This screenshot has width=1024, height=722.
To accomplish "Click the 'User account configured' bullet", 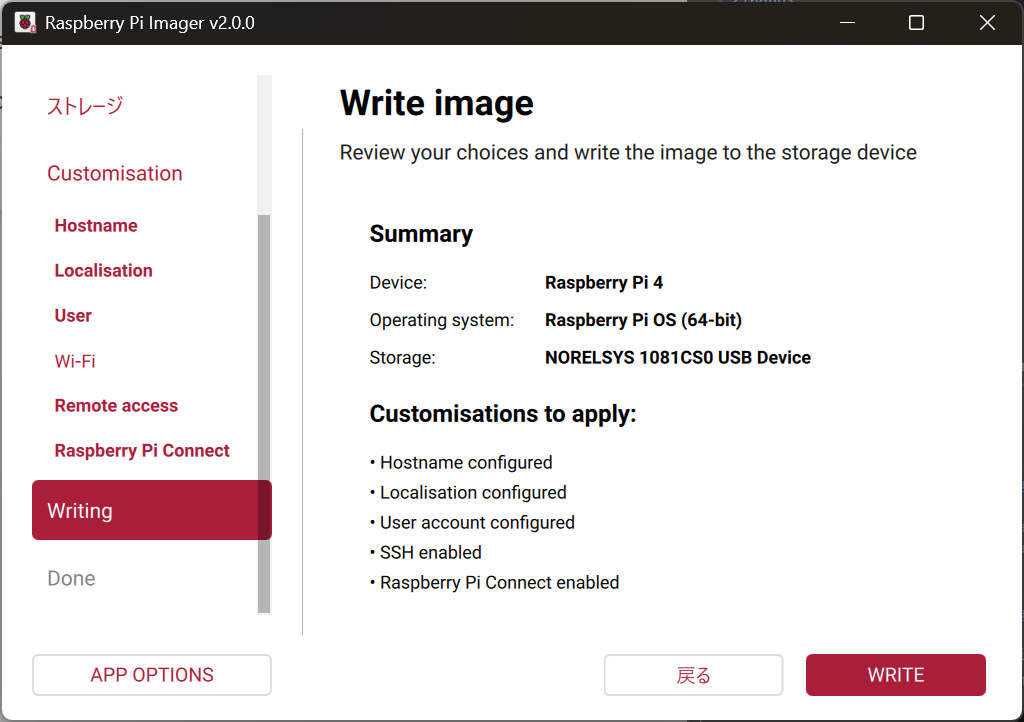I will point(472,522).
